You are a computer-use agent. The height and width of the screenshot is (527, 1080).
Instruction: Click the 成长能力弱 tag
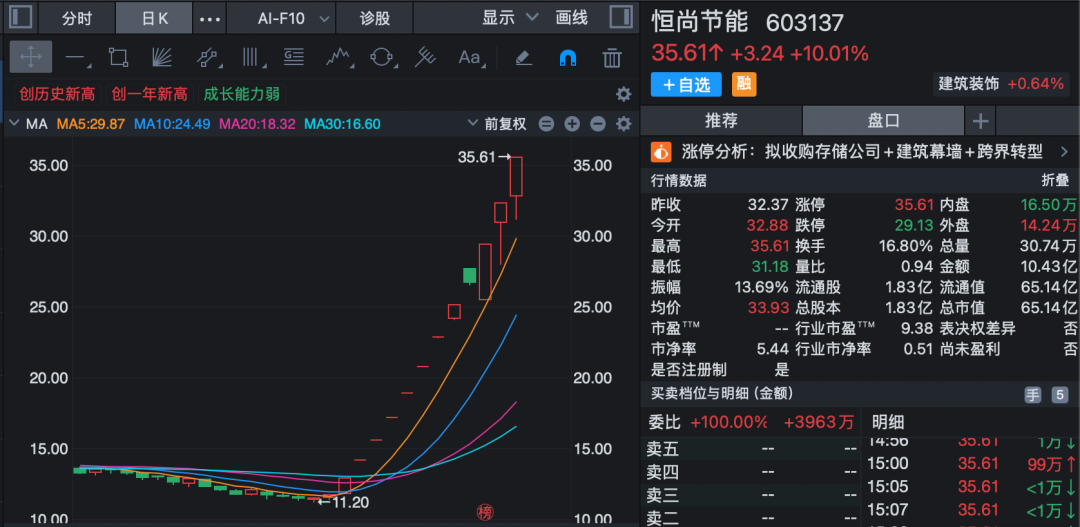[242, 94]
